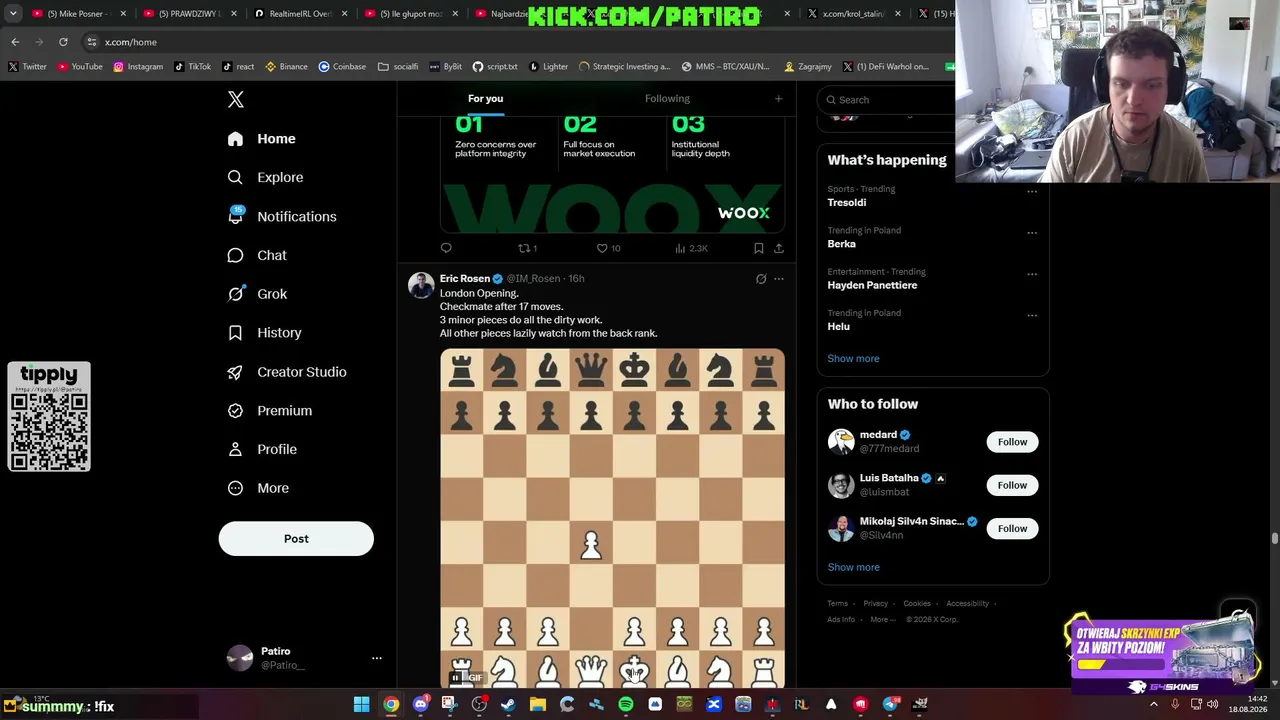
Task: Open Grok from the sidebar
Action: (257, 294)
